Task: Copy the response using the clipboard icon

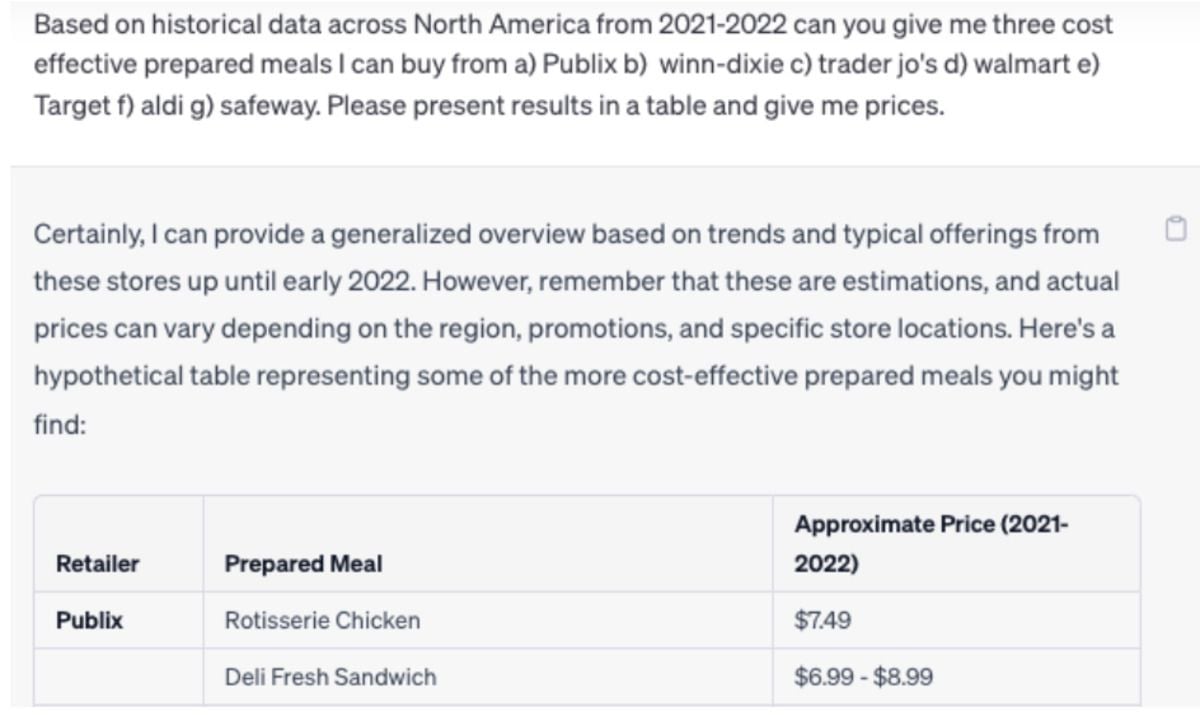Action: tap(1175, 228)
